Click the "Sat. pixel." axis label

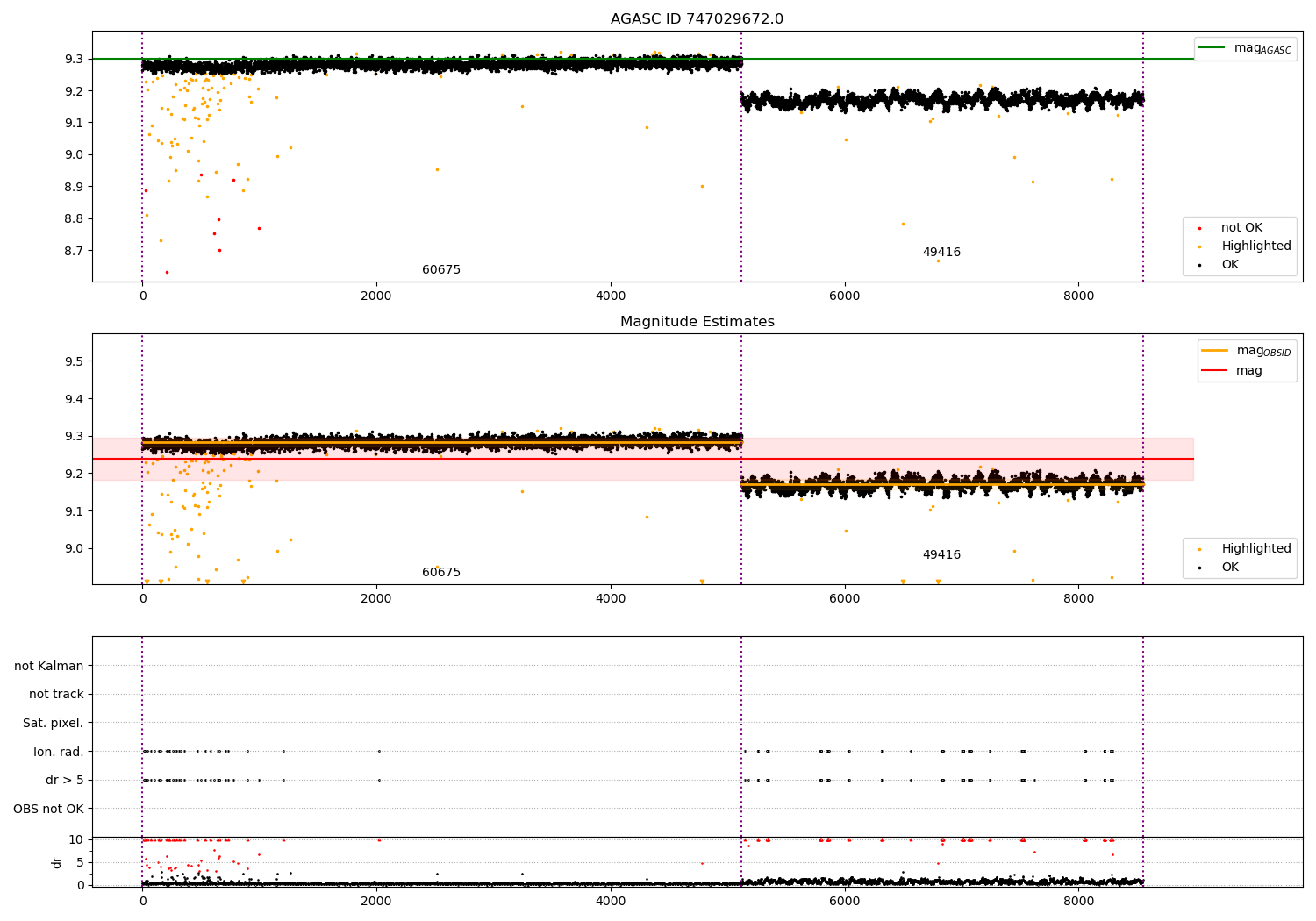(54, 724)
